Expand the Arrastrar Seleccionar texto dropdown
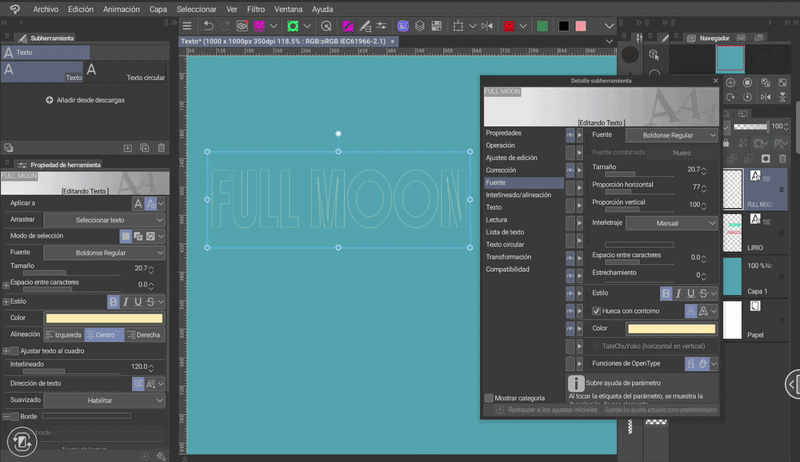The image size is (800, 462). [x=105, y=219]
